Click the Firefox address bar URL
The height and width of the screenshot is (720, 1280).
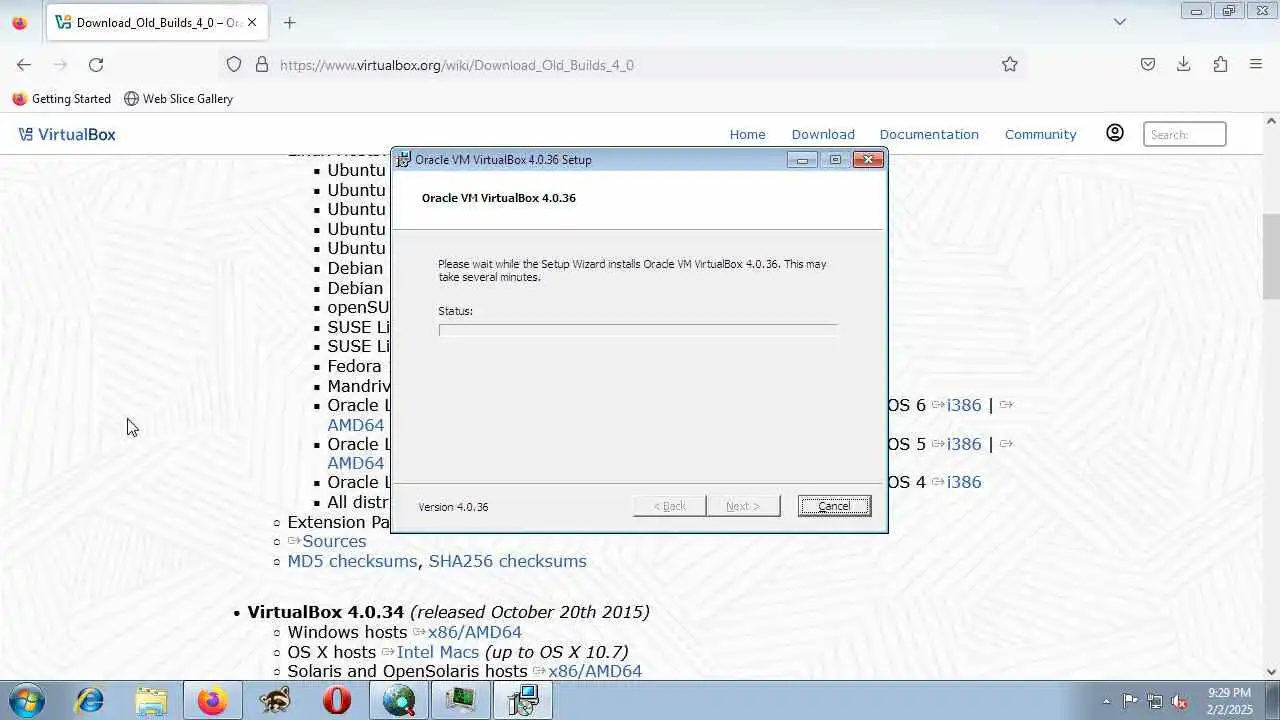(457, 65)
